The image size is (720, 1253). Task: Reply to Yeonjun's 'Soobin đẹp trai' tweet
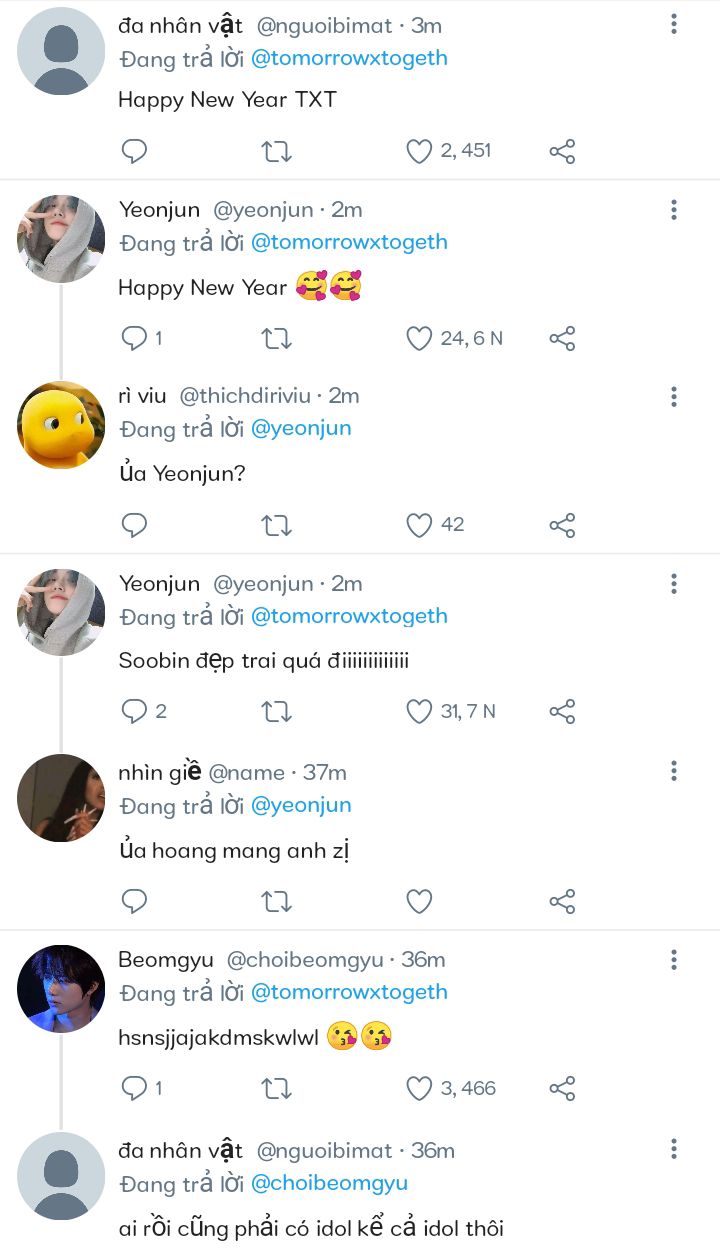[x=134, y=712]
